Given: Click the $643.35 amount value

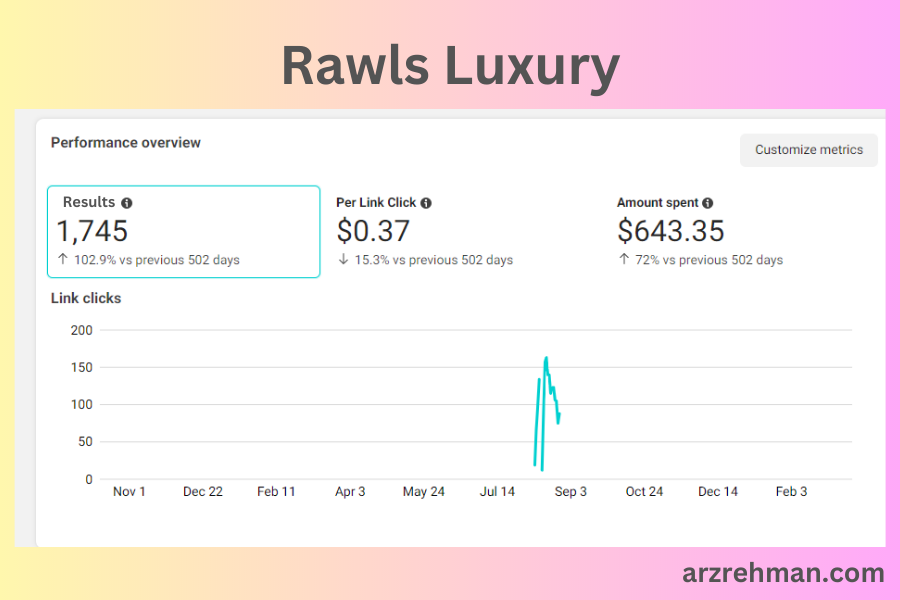Looking at the screenshot, I should tap(671, 231).
